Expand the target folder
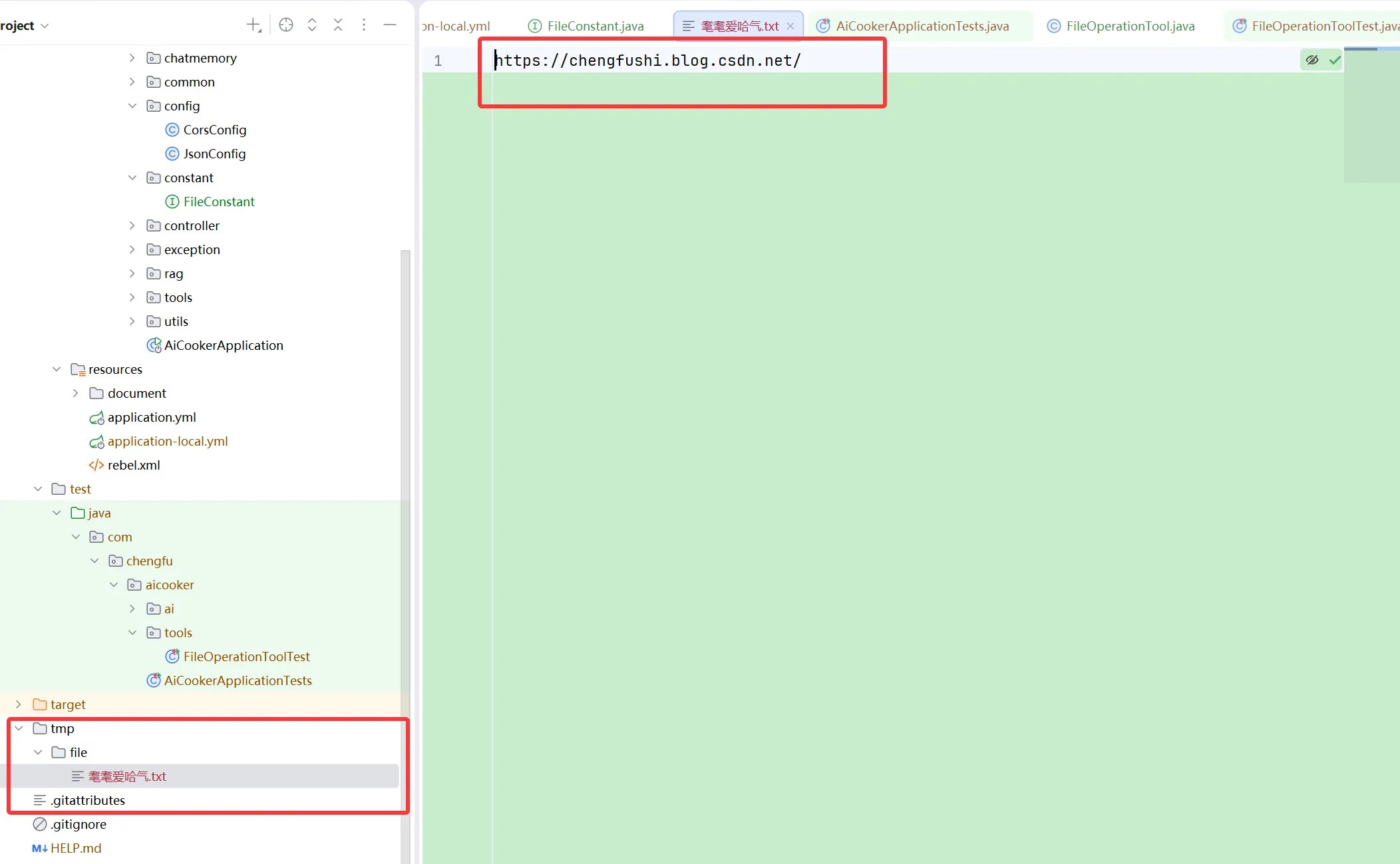 click(19, 704)
